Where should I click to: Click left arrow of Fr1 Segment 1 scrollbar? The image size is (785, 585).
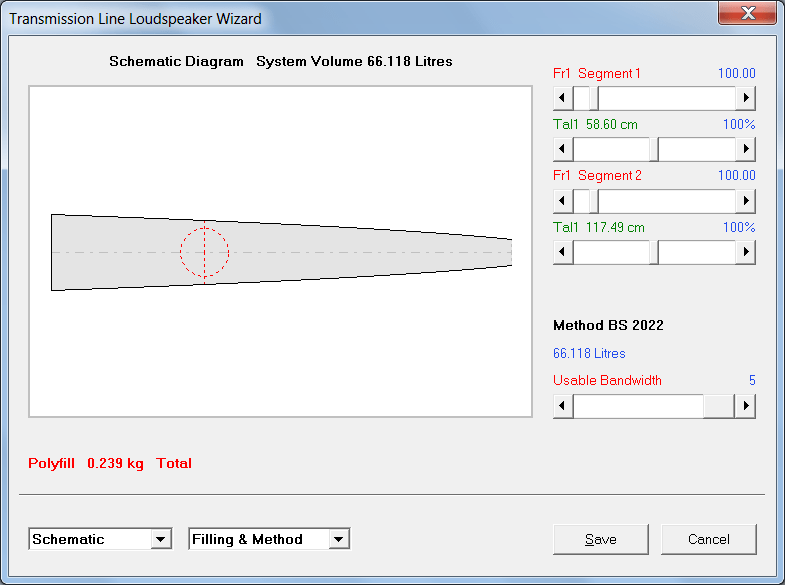563,98
